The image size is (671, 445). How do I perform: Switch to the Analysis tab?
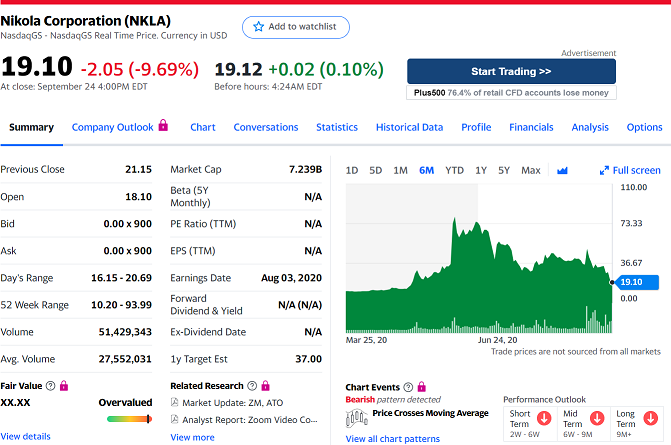tap(590, 128)
